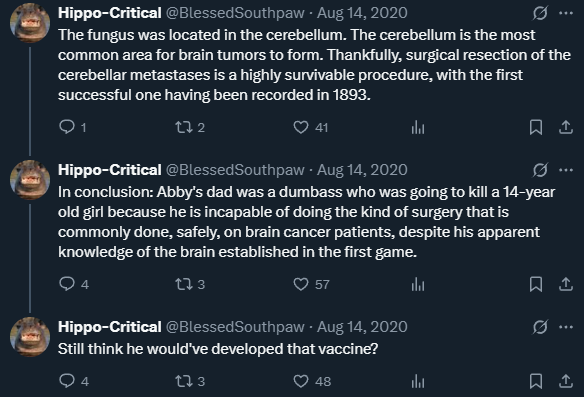Repost the 'In conclusion' tweet
Screen dimensions: 584x397
coord(184,284)
